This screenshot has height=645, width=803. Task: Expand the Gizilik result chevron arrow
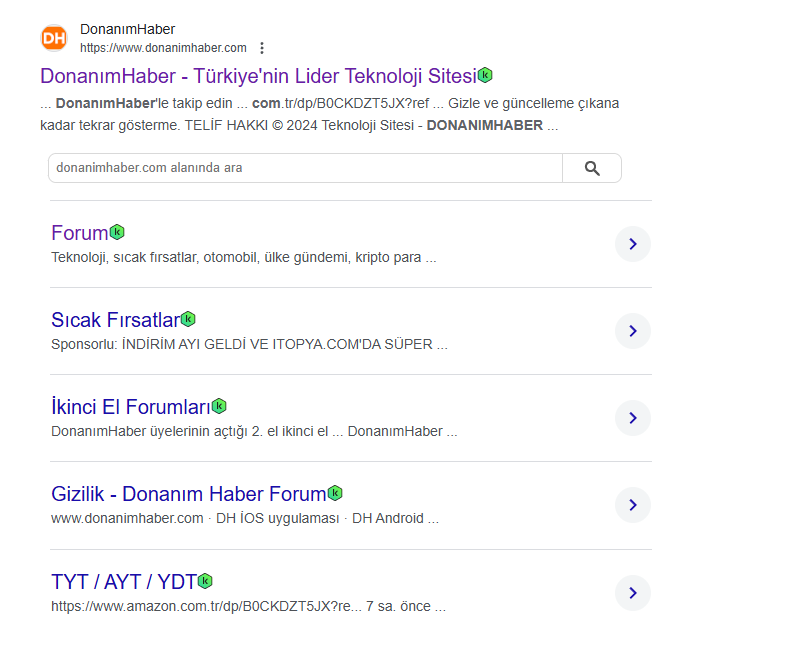click(x=633, y=505)
